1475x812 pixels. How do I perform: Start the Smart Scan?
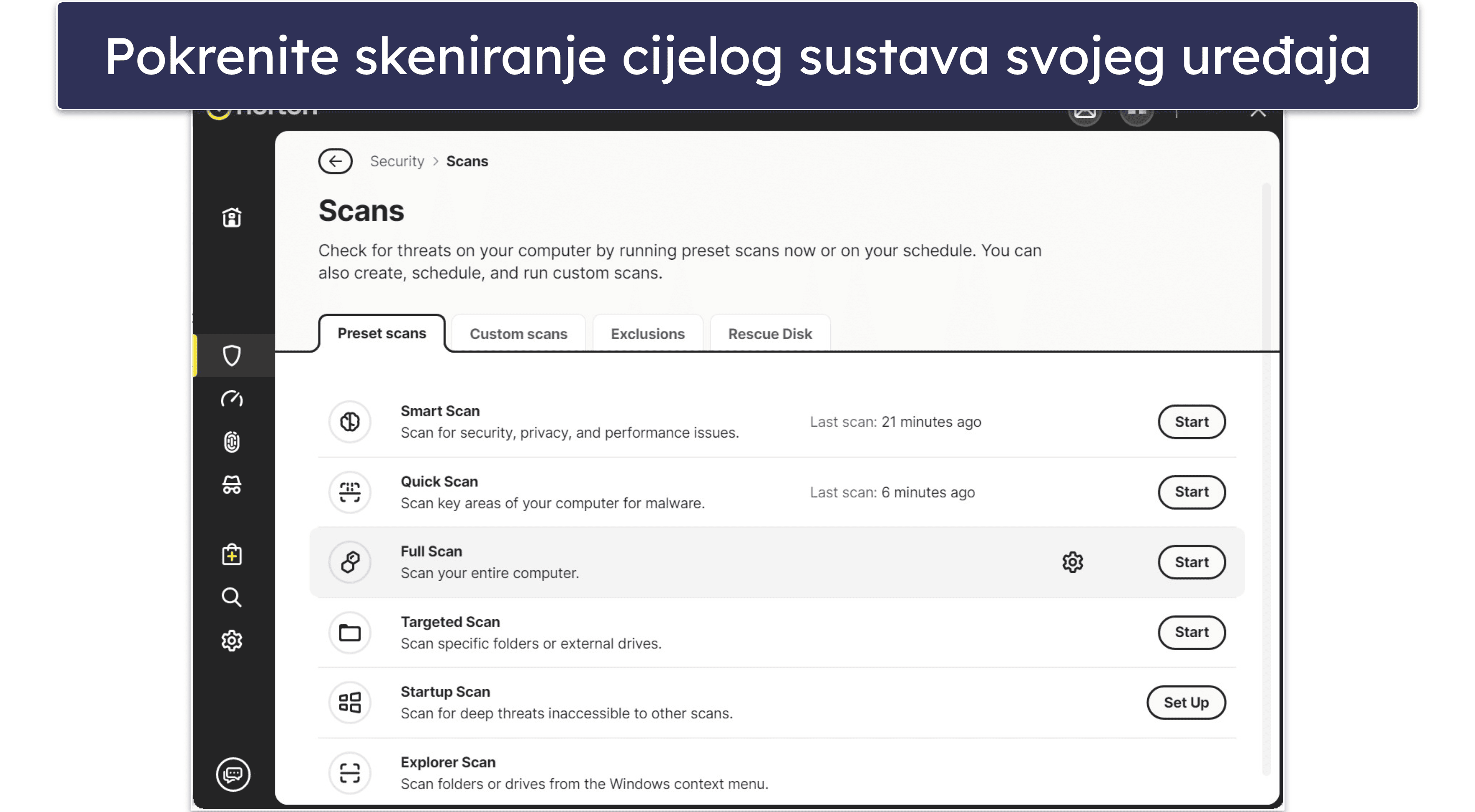[1191, 422]
